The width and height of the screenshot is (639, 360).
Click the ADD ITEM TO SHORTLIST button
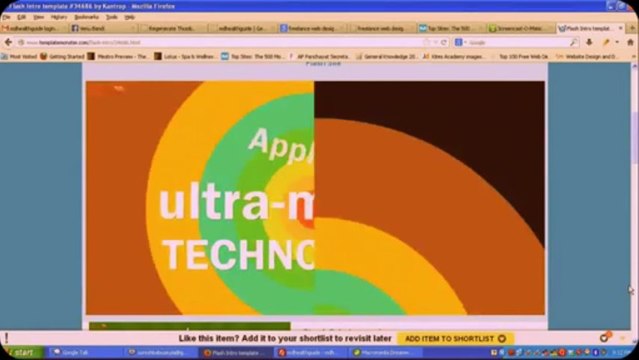tap(455, 339)
